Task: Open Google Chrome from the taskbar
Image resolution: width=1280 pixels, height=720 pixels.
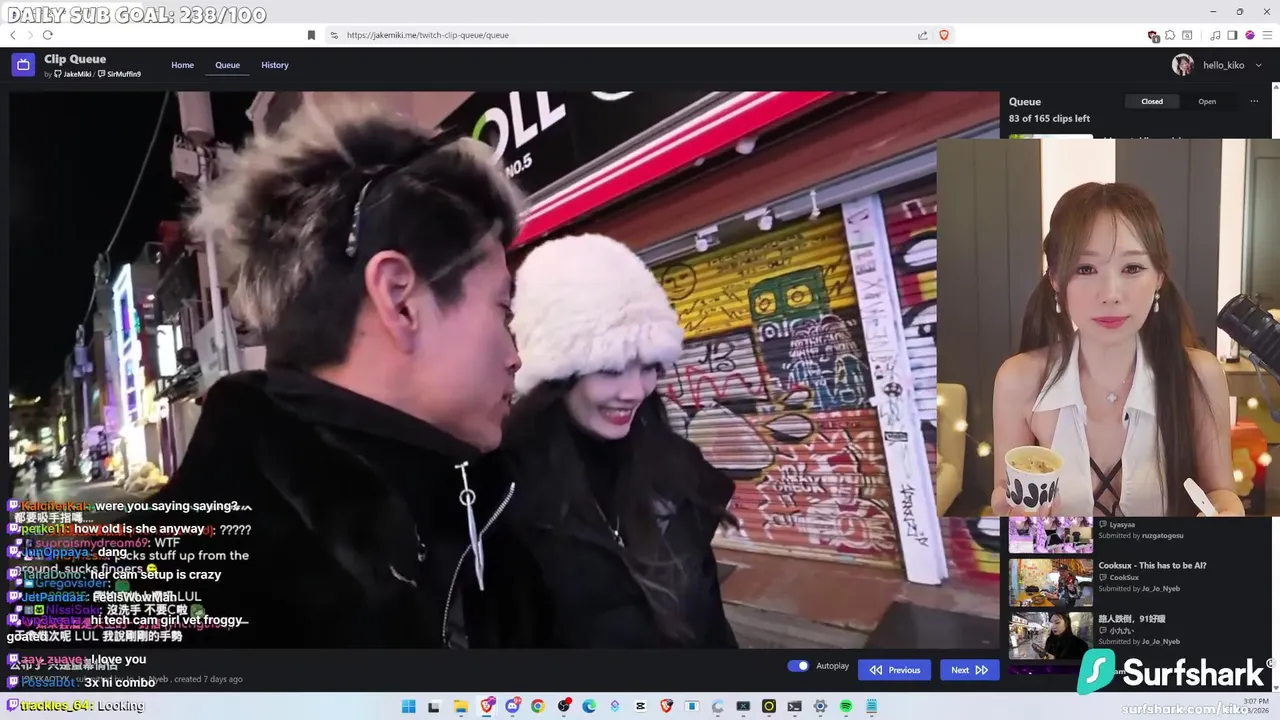Action: pos(537,706)
